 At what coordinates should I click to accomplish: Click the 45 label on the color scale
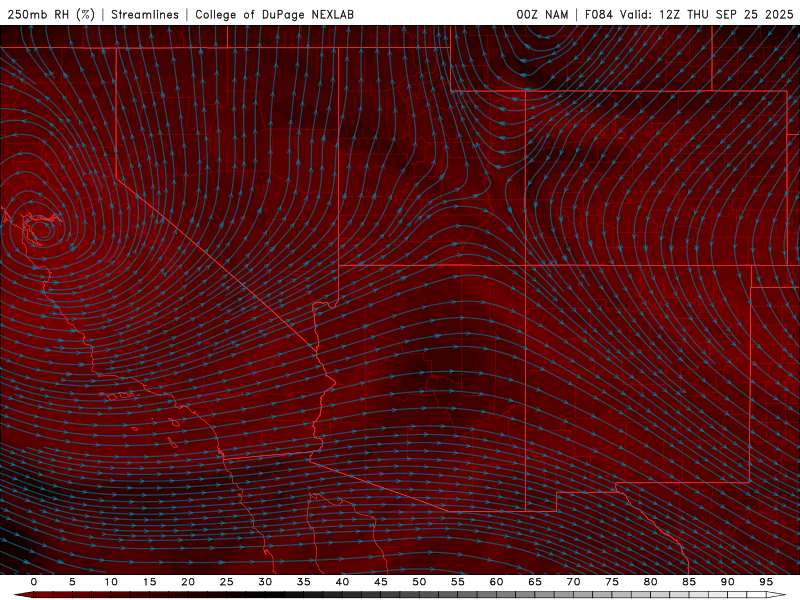[x=381, y=582]
